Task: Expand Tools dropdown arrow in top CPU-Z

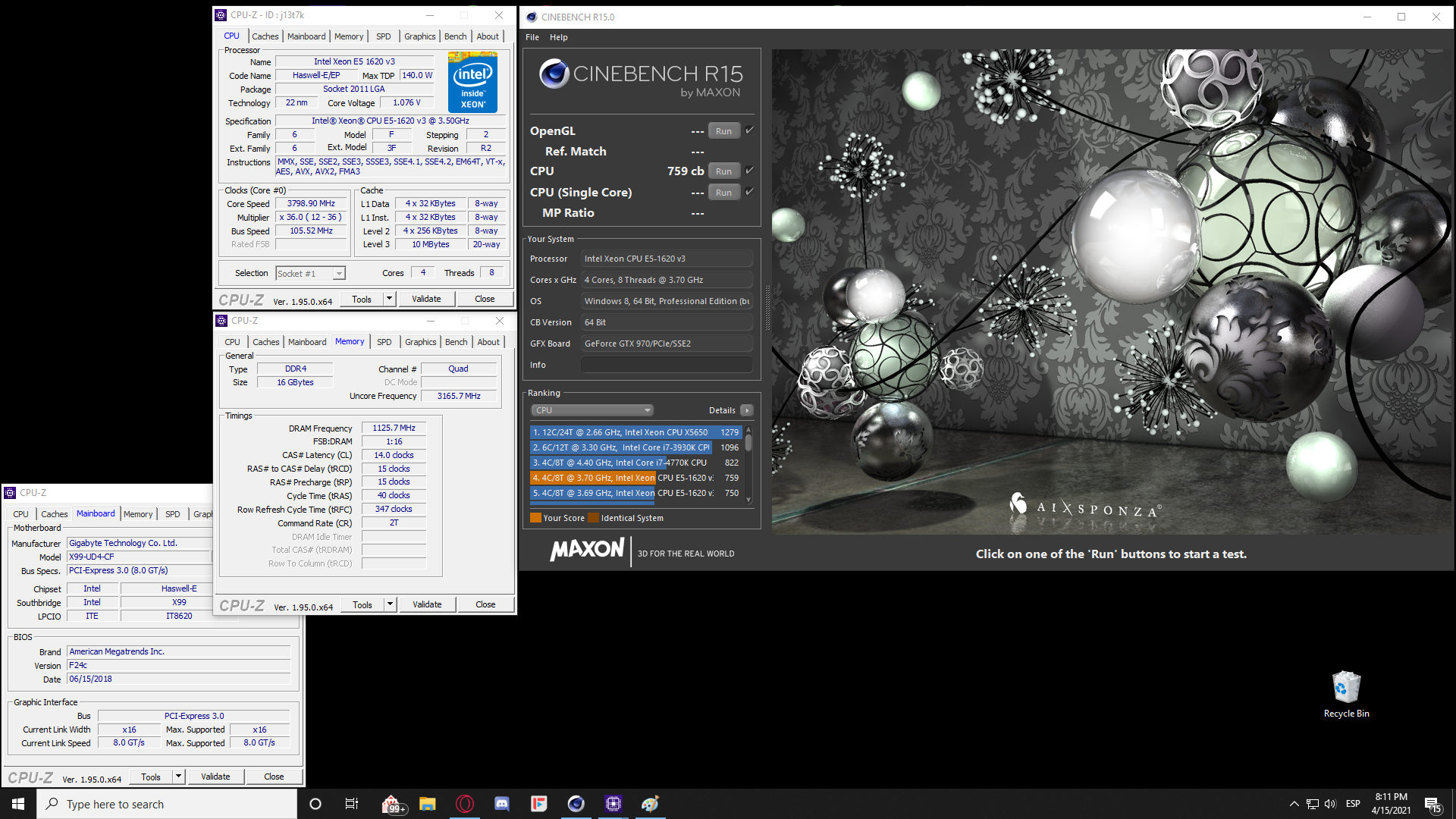Action: coord(390,299)
